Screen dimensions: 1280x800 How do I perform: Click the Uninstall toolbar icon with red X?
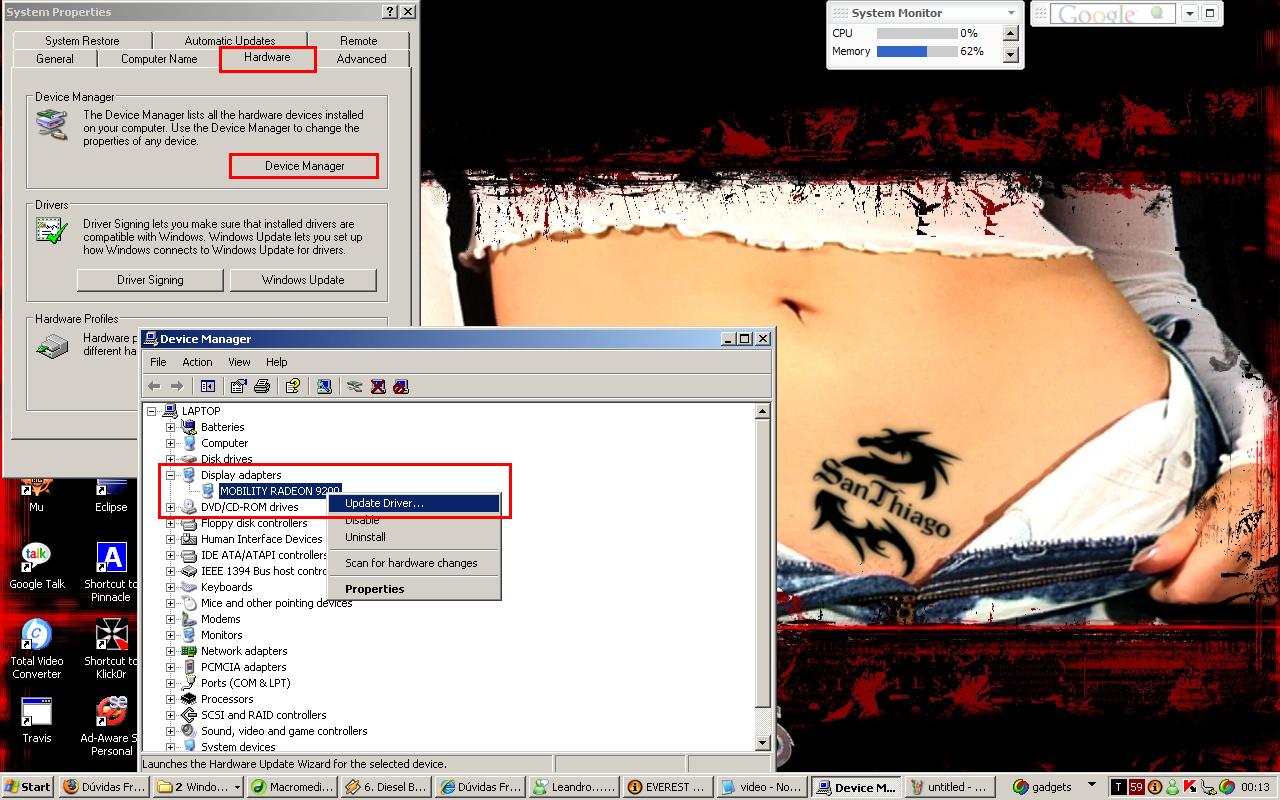point(378,386)
